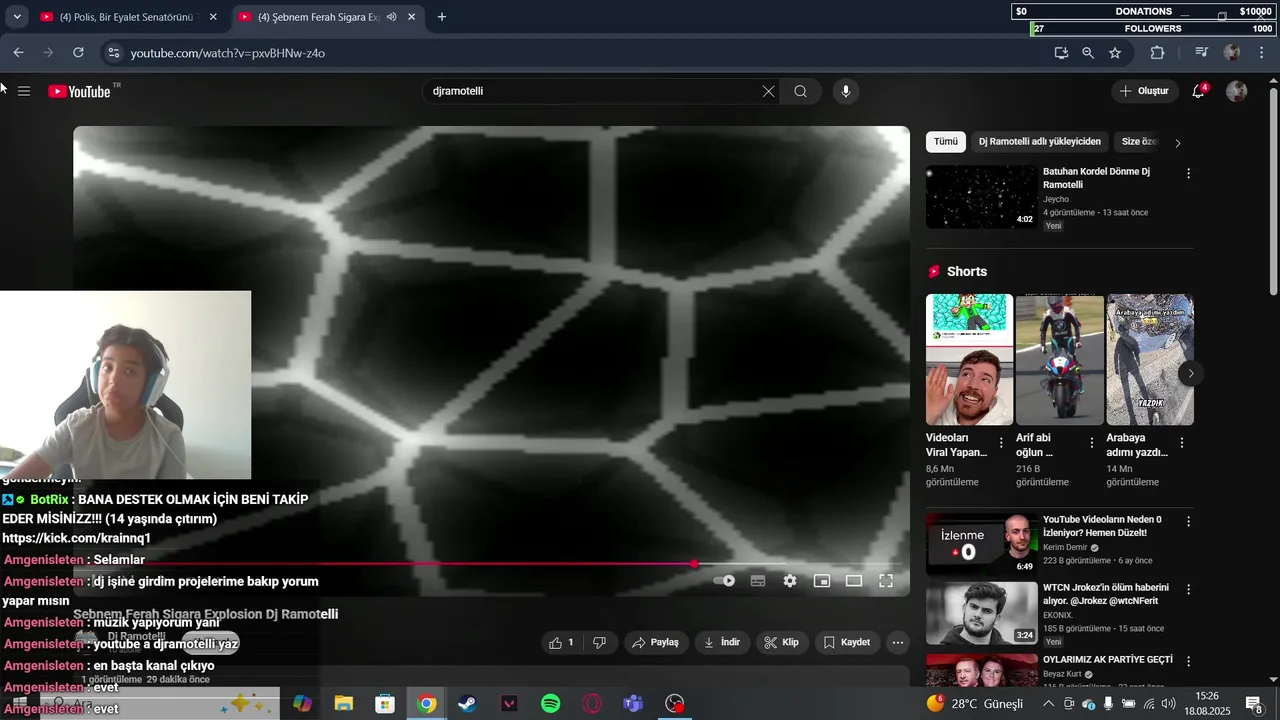This screenshot has width=1280, height=720.
Task: Open options for 'Videoları Viral Yapan' short
Action: [x=1001, y=443]
